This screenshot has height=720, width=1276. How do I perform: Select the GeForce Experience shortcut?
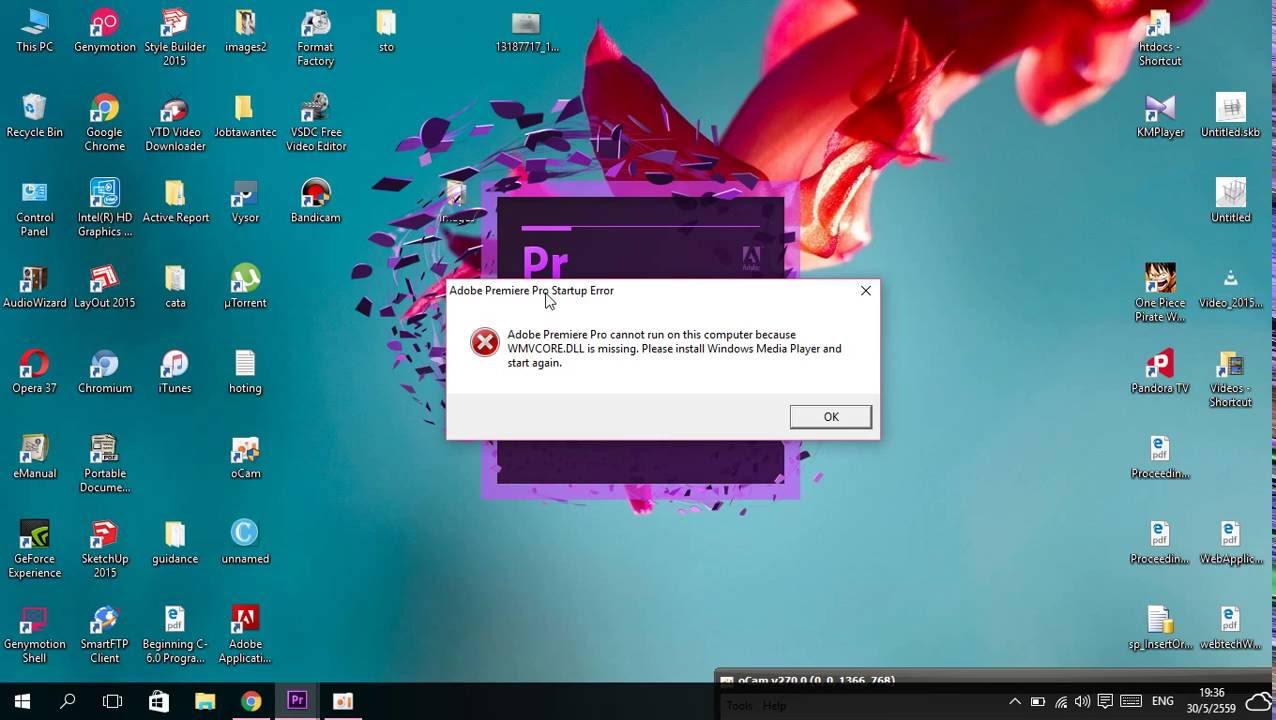[35, 550]
